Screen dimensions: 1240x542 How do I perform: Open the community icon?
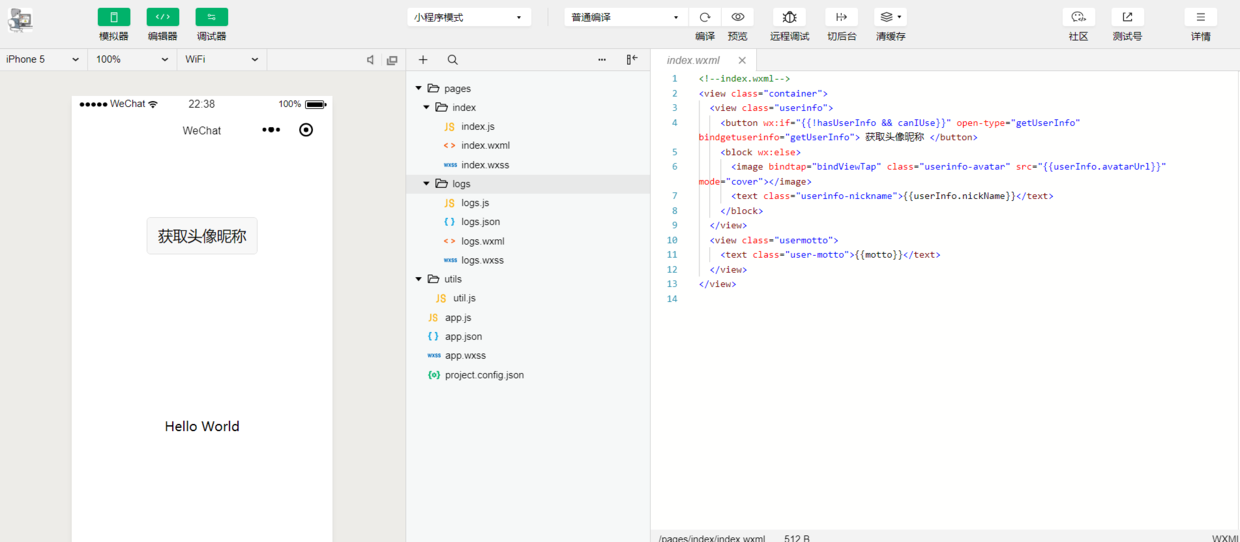click(1078, 17)
